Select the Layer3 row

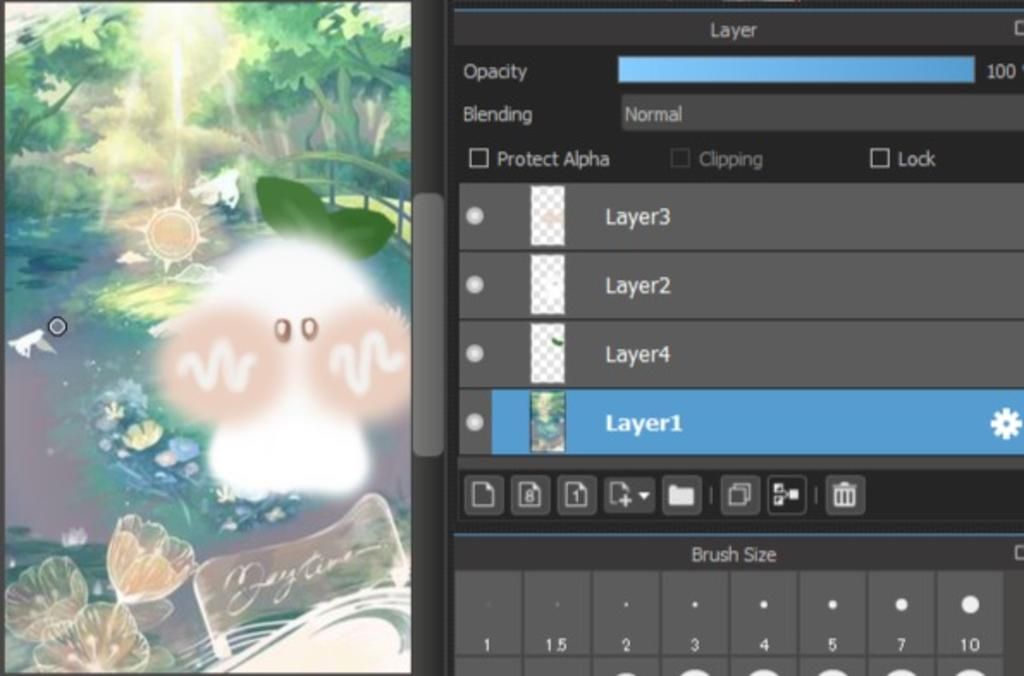click(x=741, y=216)
